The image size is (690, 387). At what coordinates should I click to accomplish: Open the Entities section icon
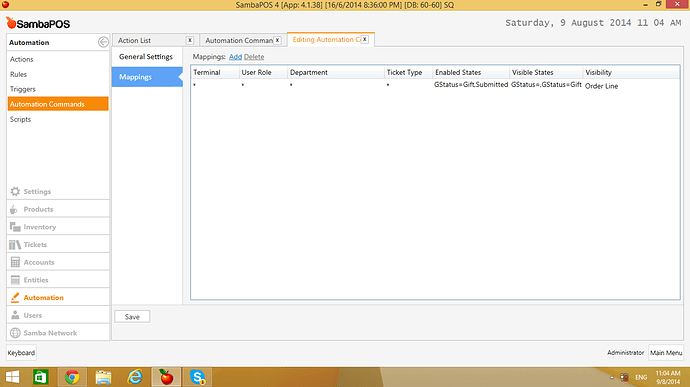click(15, 280)
